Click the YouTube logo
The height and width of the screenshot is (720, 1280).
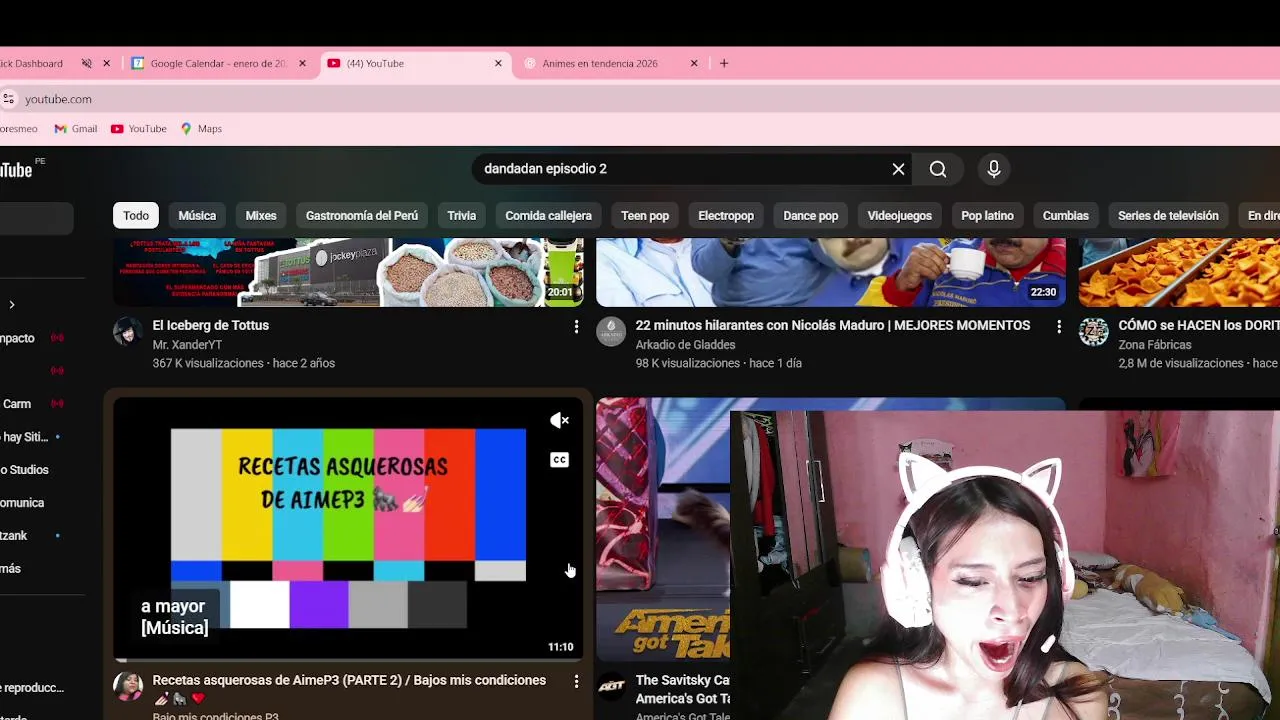[16, 170]
